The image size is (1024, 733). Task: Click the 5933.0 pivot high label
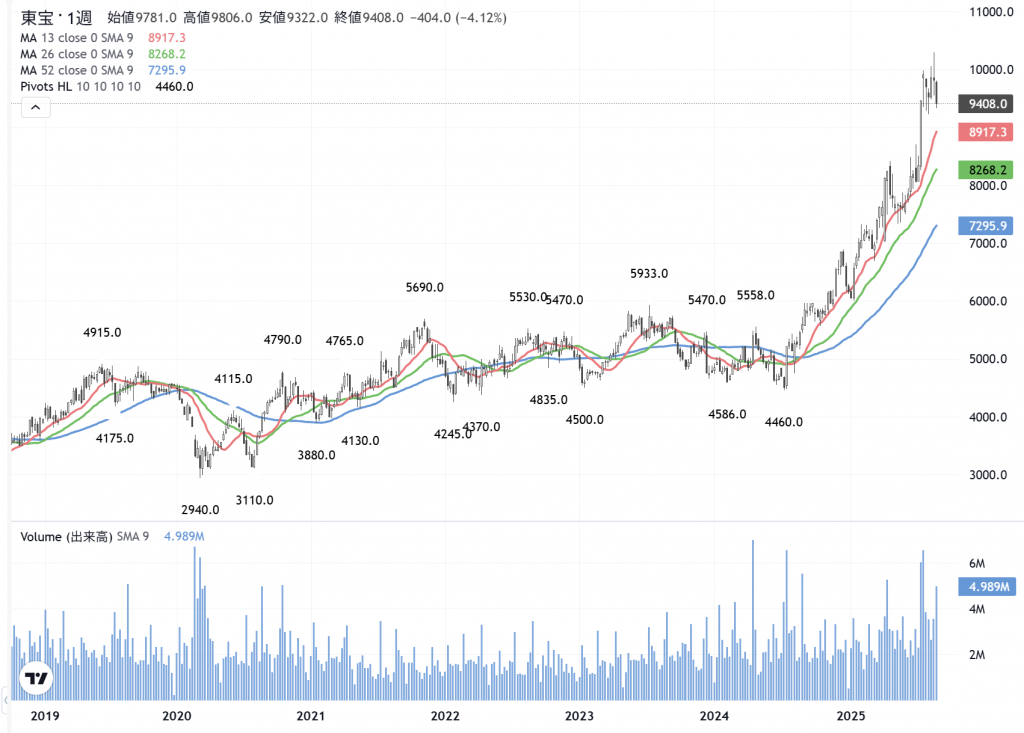tap(649, 274)
